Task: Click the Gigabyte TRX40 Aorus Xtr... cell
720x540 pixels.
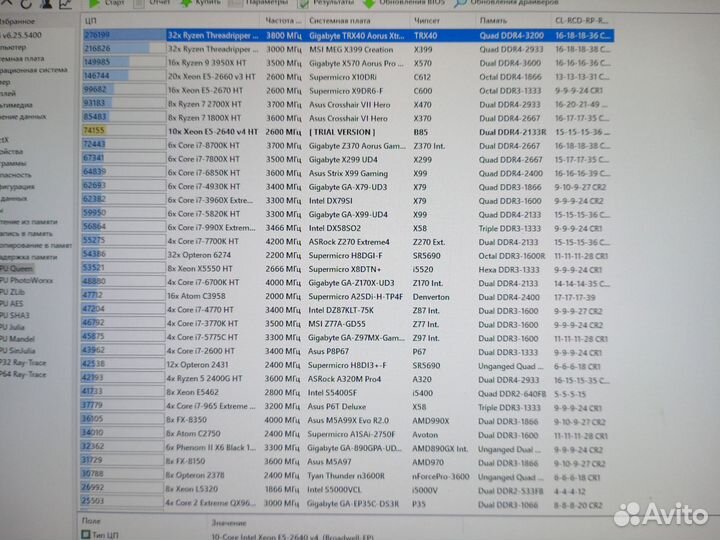Action: (356, 36)
